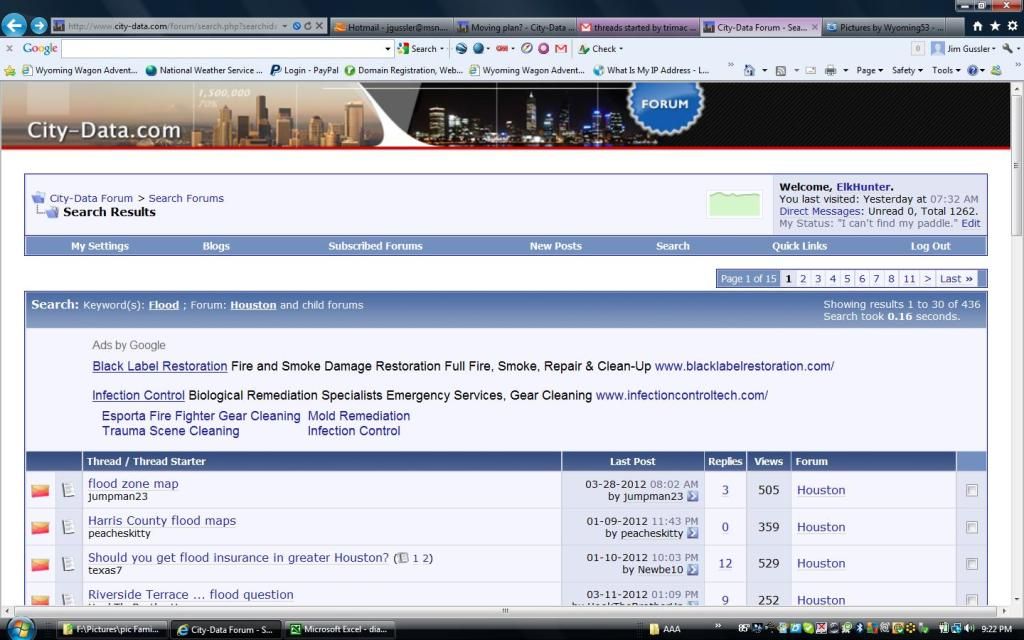The width and height of the screenshot is (1024, 640).
Task: Open the Domain Registration favorite
Action: [x=404, y=70]
